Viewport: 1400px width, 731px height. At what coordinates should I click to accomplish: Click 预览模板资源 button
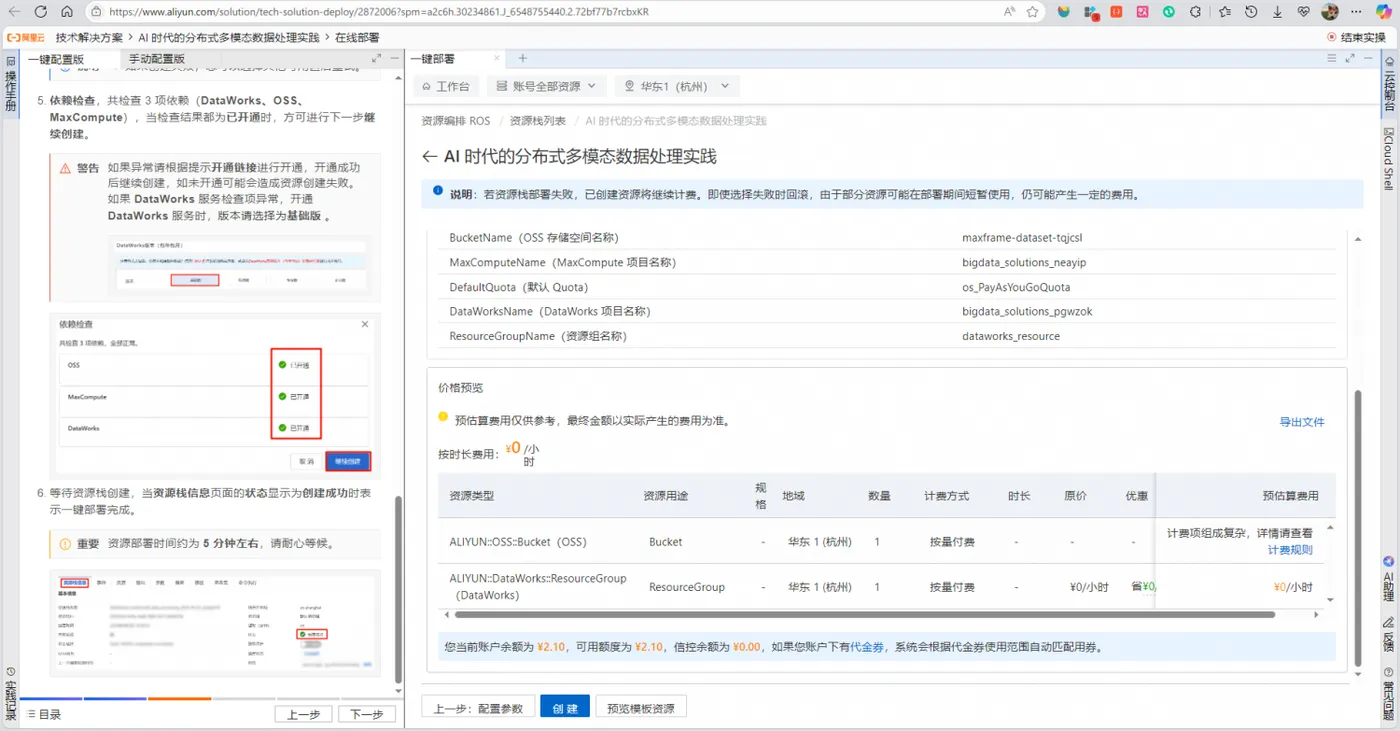coord(641,708)
